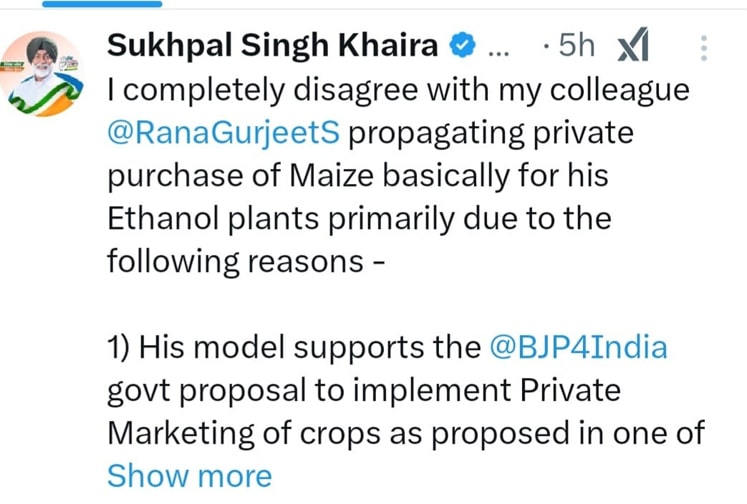Click the truncated handle ellipsis after the badge
Screen dimensions: 747x504
(496, 45)
